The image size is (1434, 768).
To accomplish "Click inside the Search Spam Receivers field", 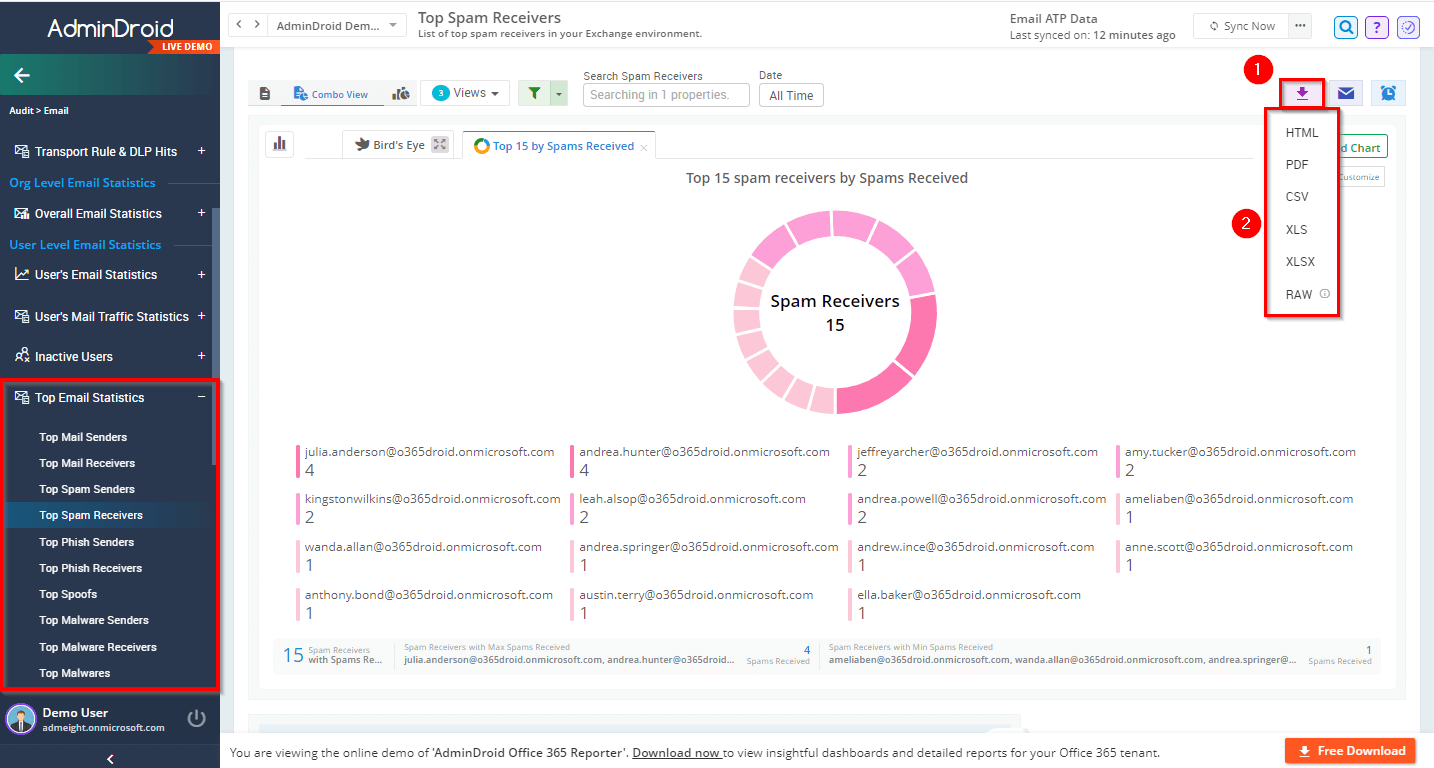I will 665,94.
